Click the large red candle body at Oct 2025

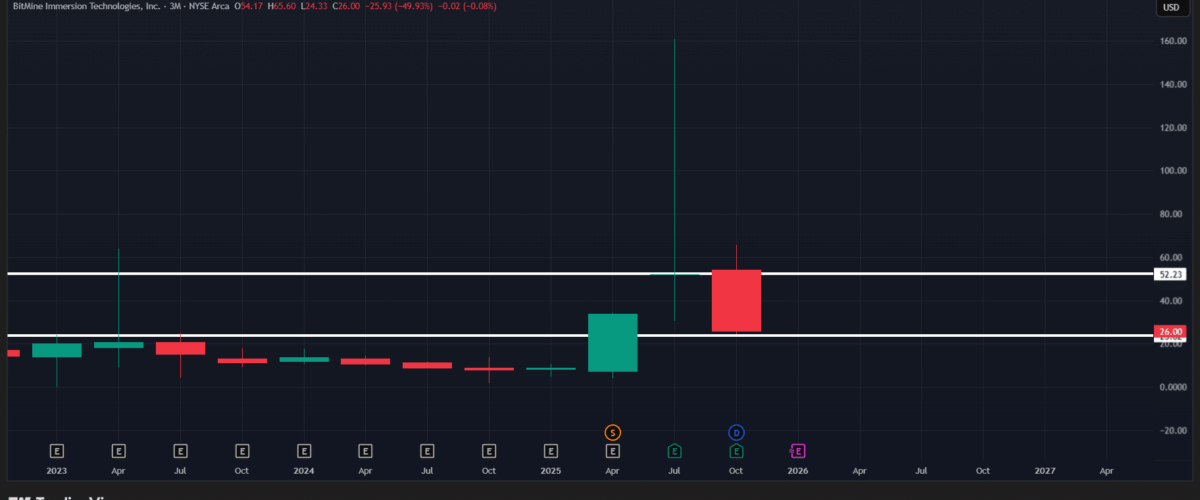[736, 300]
